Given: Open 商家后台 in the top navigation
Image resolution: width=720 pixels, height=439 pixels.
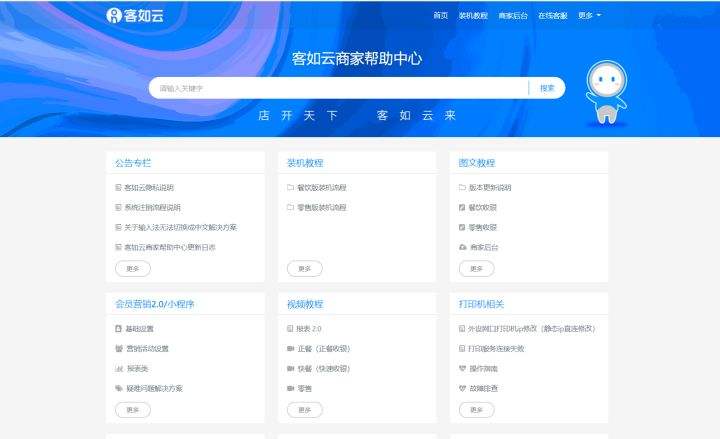Looking at the screenshot, I should click(x=513, y=16).
